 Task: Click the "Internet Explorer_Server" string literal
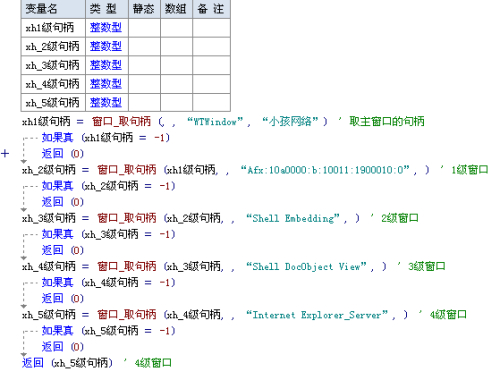coord(317,315)
